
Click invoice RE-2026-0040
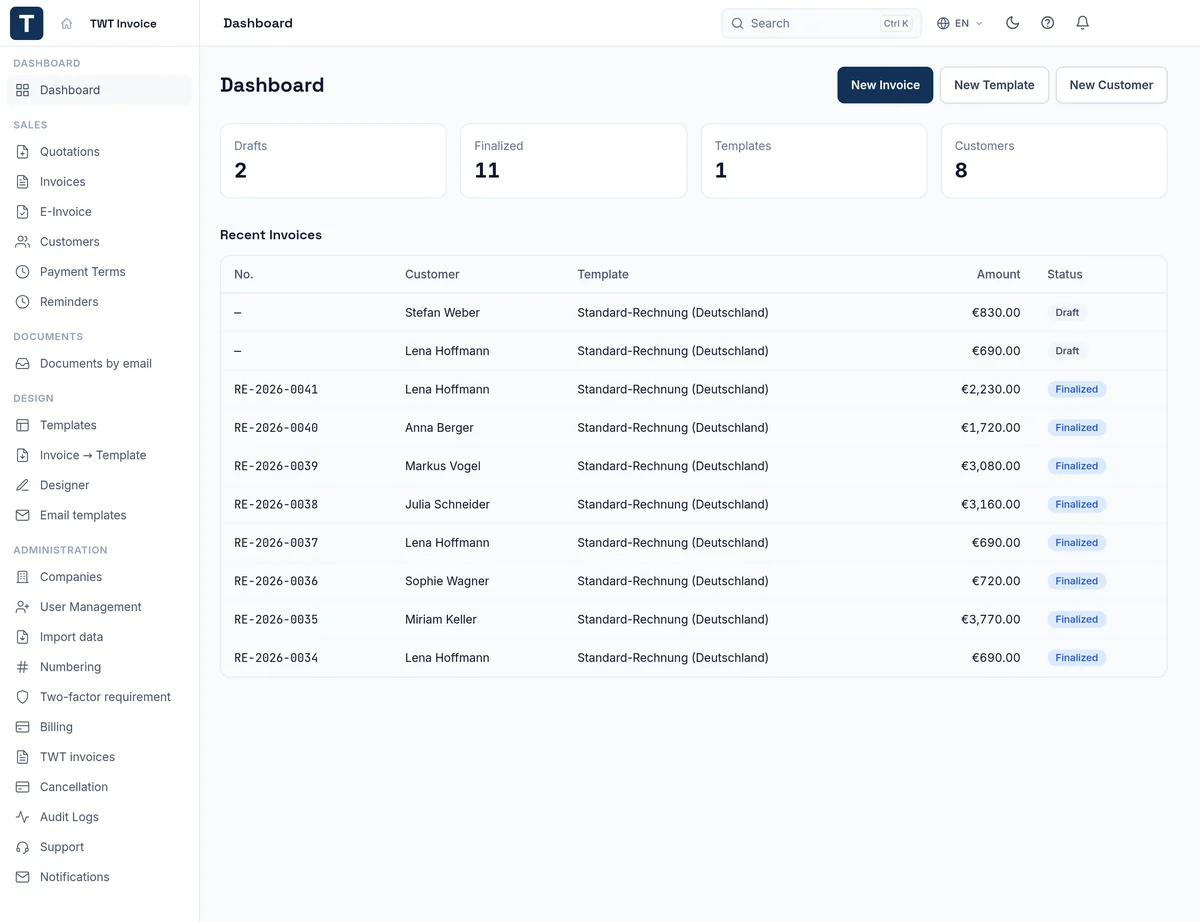coord(276,428)
